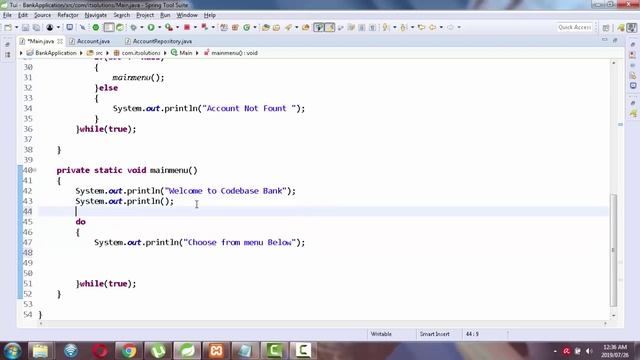Open the Back history dropdown arrow
640x360 pixels.
pyautogui.click(x=441, y=27)
